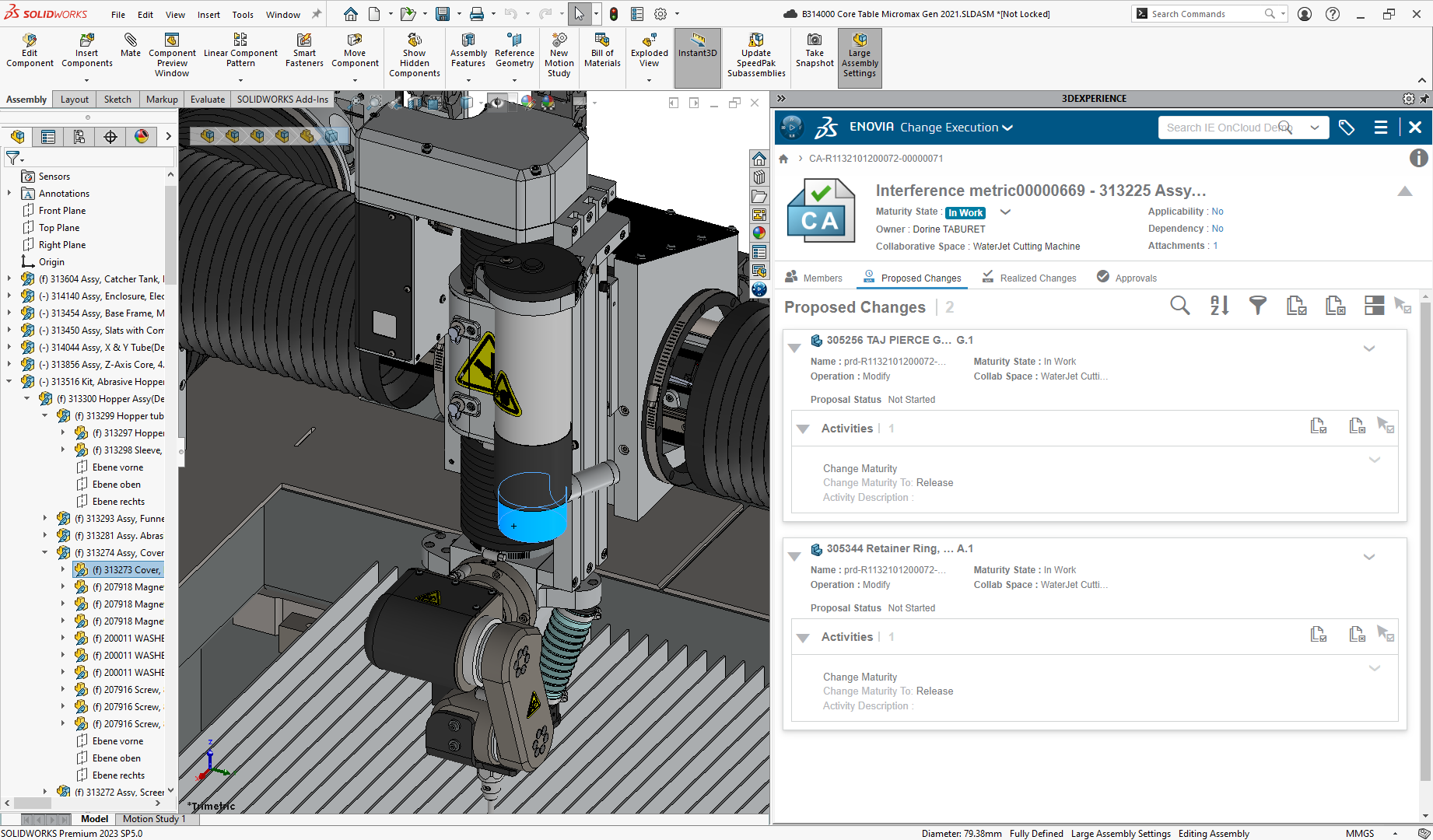The width and height of the screenshot is (1433, 840).
Task: Open Component Preview Window
Action: point(172,55)
